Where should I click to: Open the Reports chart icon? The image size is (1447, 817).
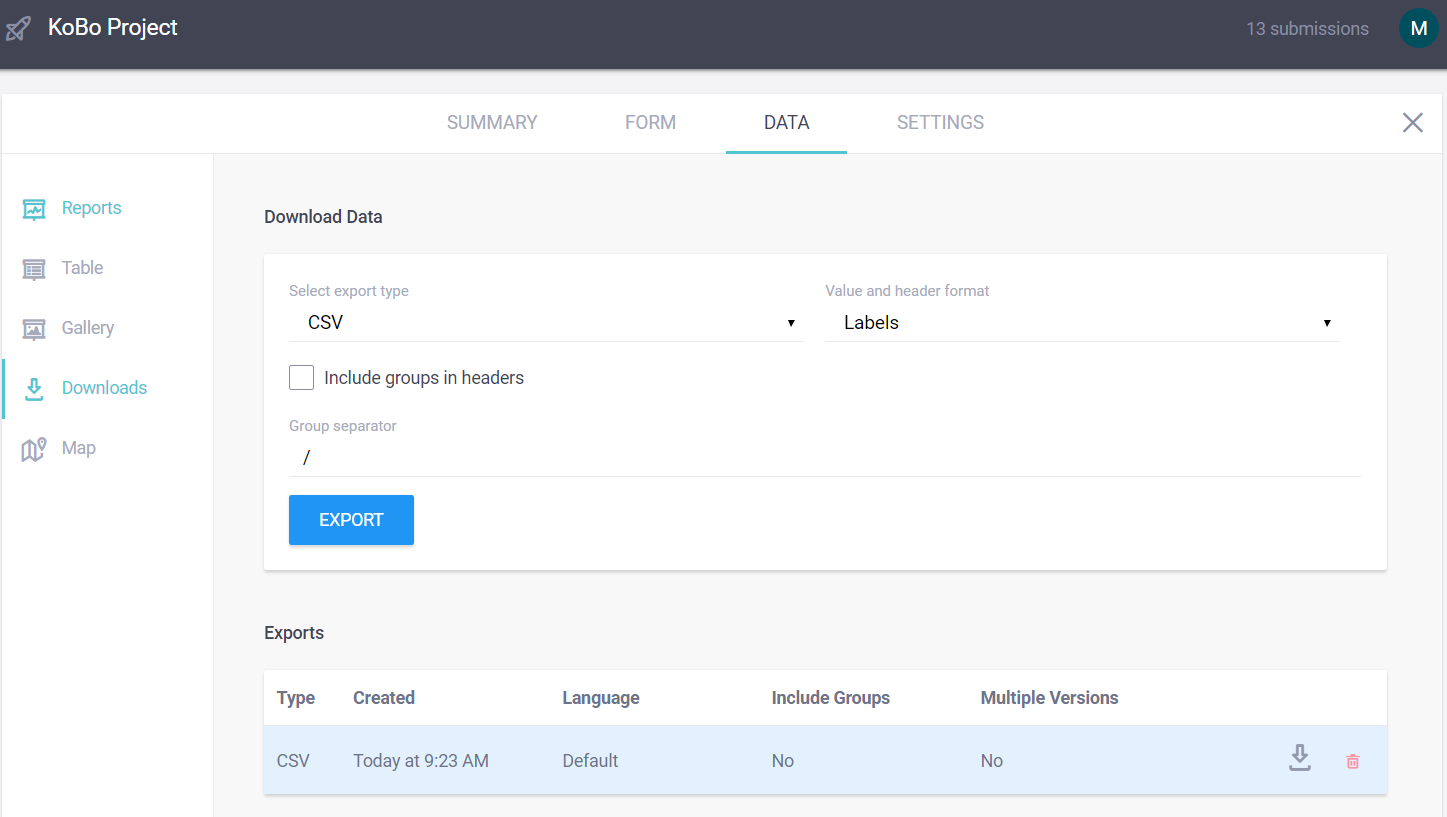34,208
